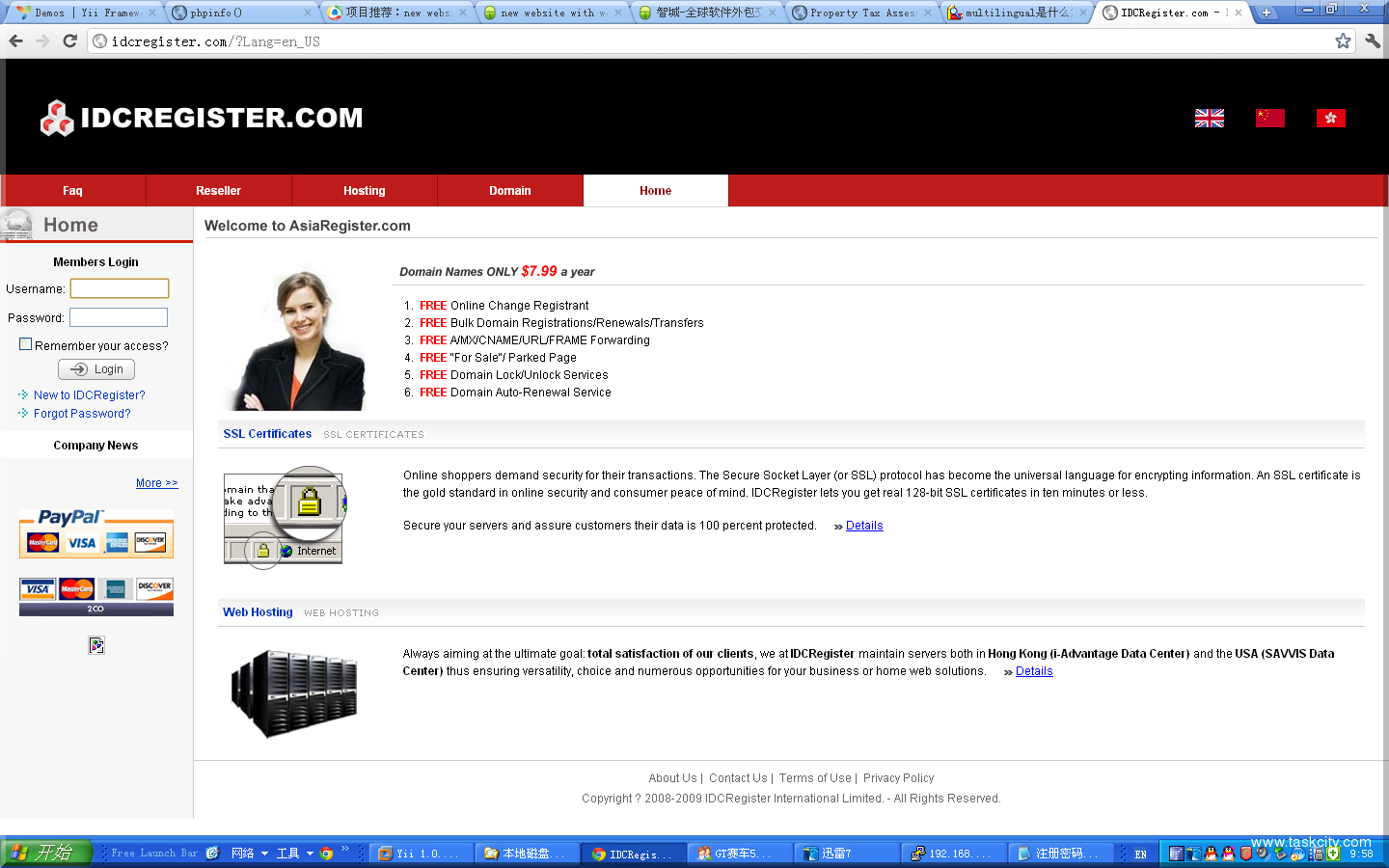Open the Chrome wrench settings menu
The height and width of the screenshot is (868, 1389).
tap(1373, 41)
